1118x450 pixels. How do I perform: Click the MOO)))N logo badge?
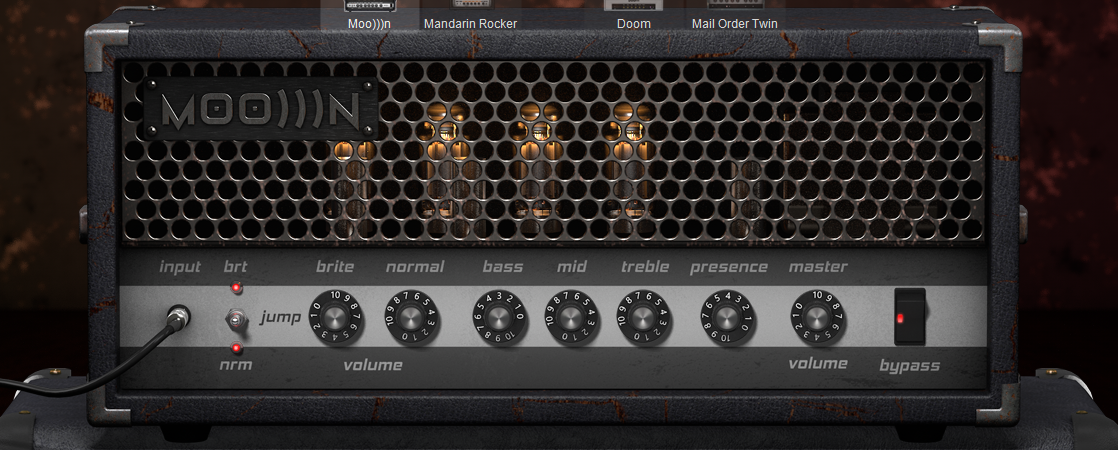click(260, 108)
